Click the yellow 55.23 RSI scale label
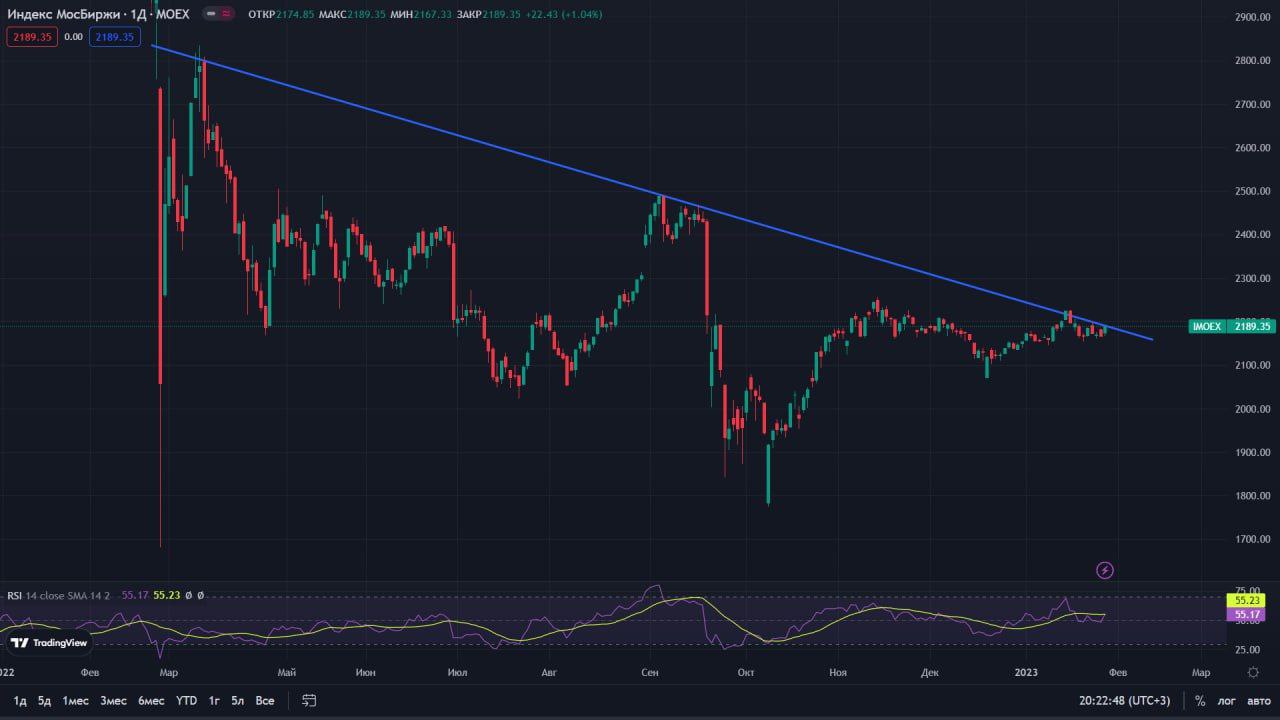 (1246, 600)
